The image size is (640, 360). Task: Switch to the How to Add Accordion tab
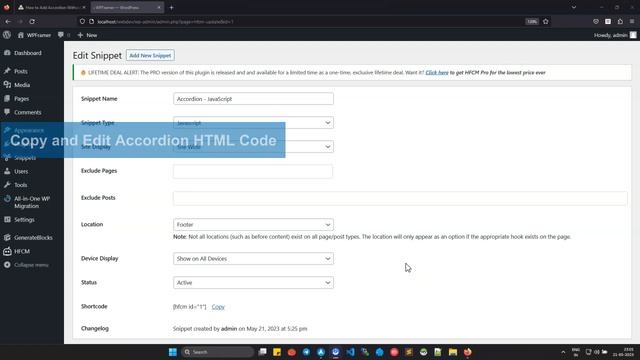pyautogui.click(x=52, y=7)
